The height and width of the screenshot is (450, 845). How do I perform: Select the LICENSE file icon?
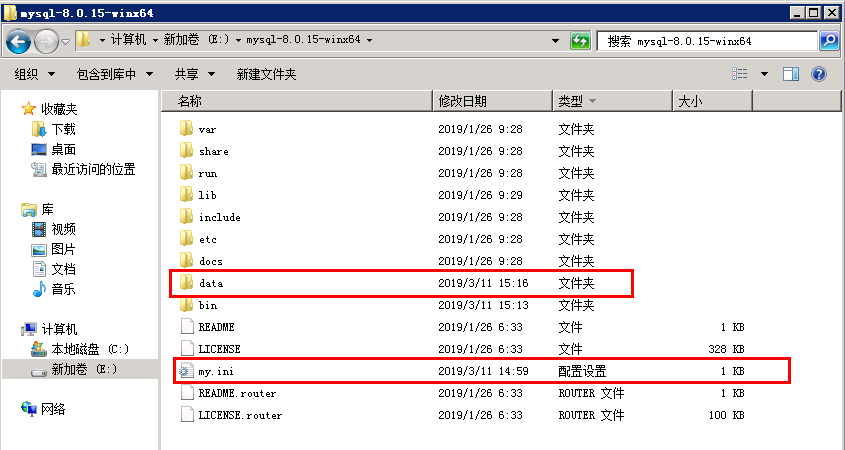(x=187, y=349)
